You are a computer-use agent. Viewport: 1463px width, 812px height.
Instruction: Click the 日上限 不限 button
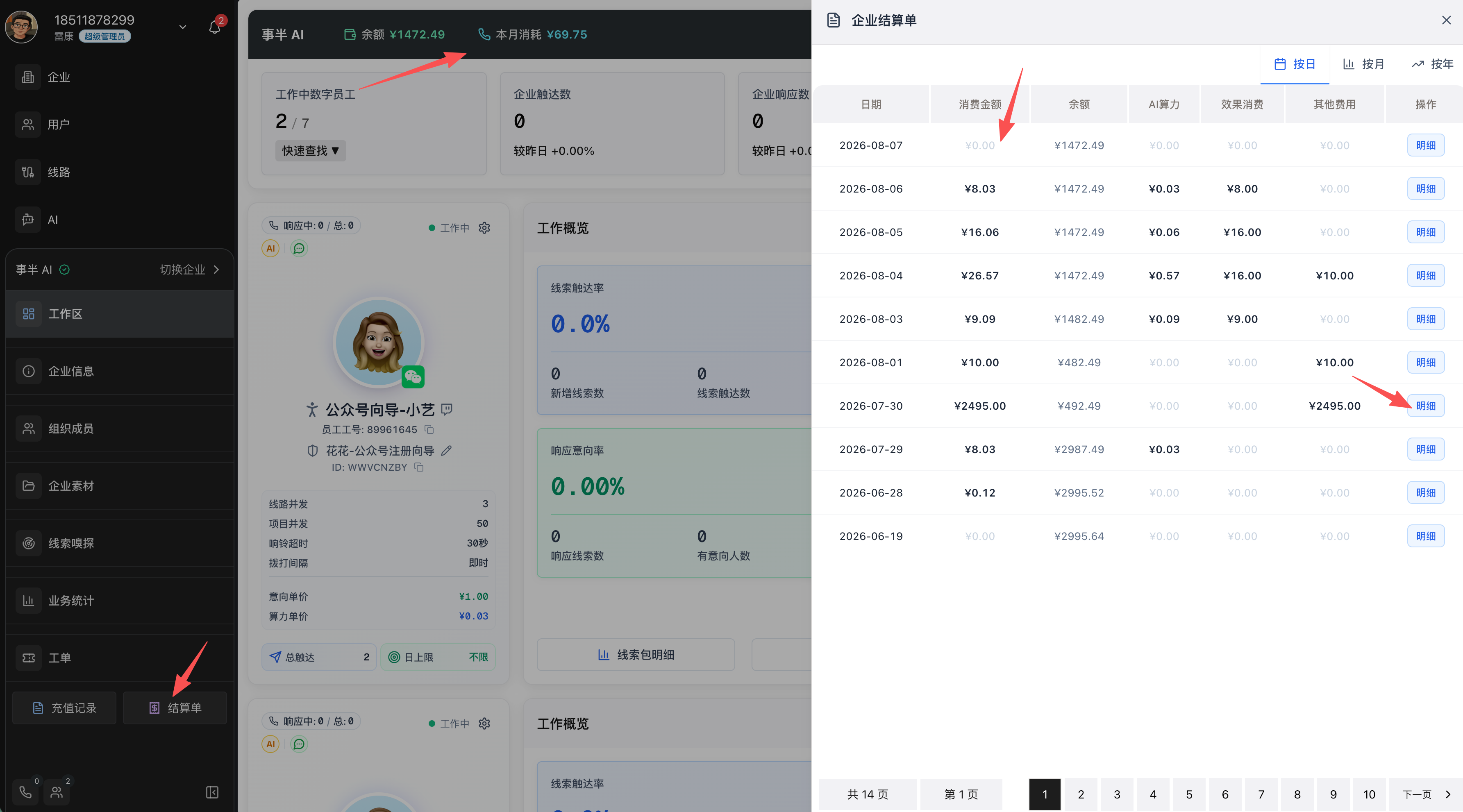(x=438, y=657)
